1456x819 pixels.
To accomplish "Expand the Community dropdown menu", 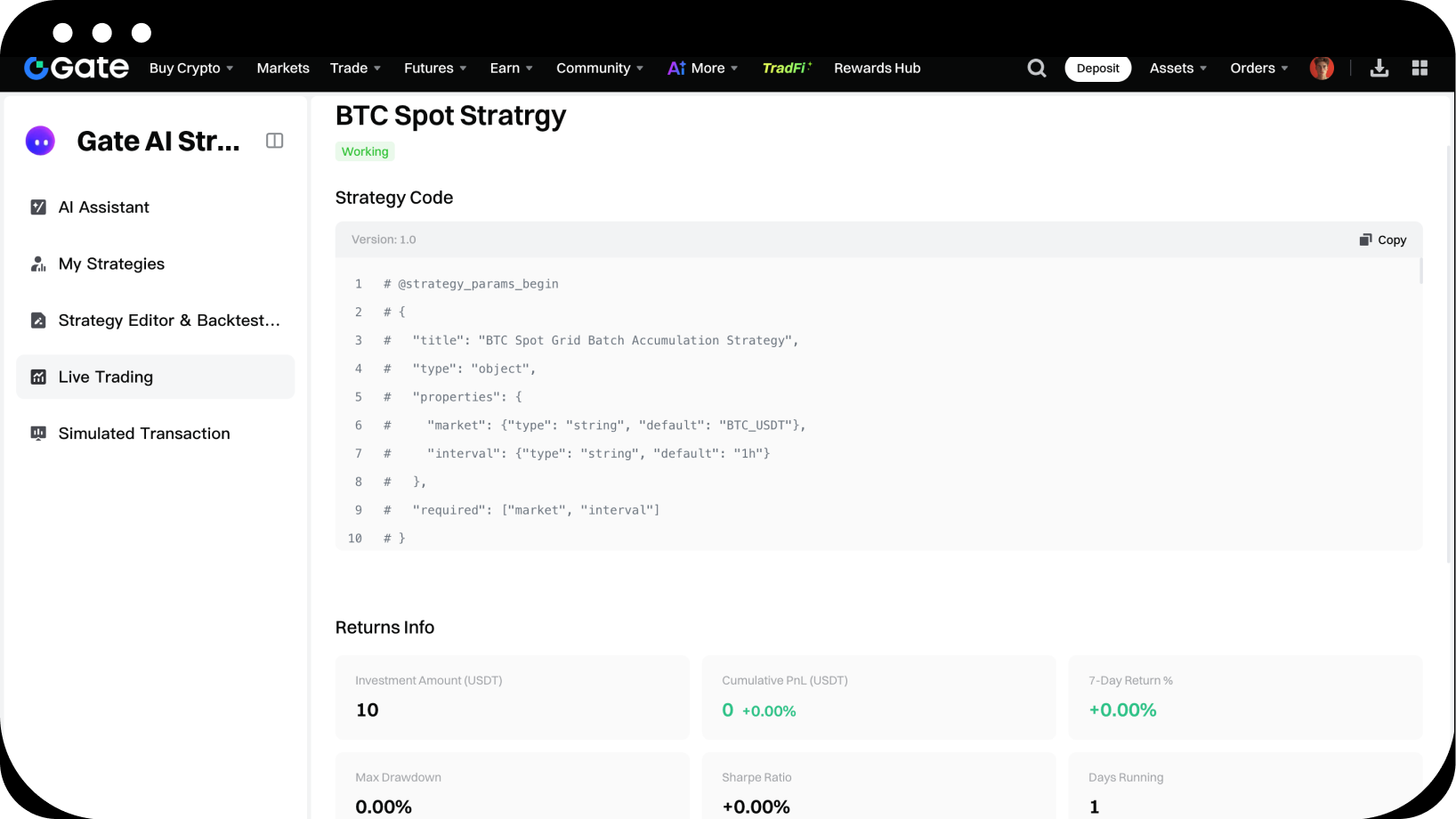I will (x=600, y=69).
